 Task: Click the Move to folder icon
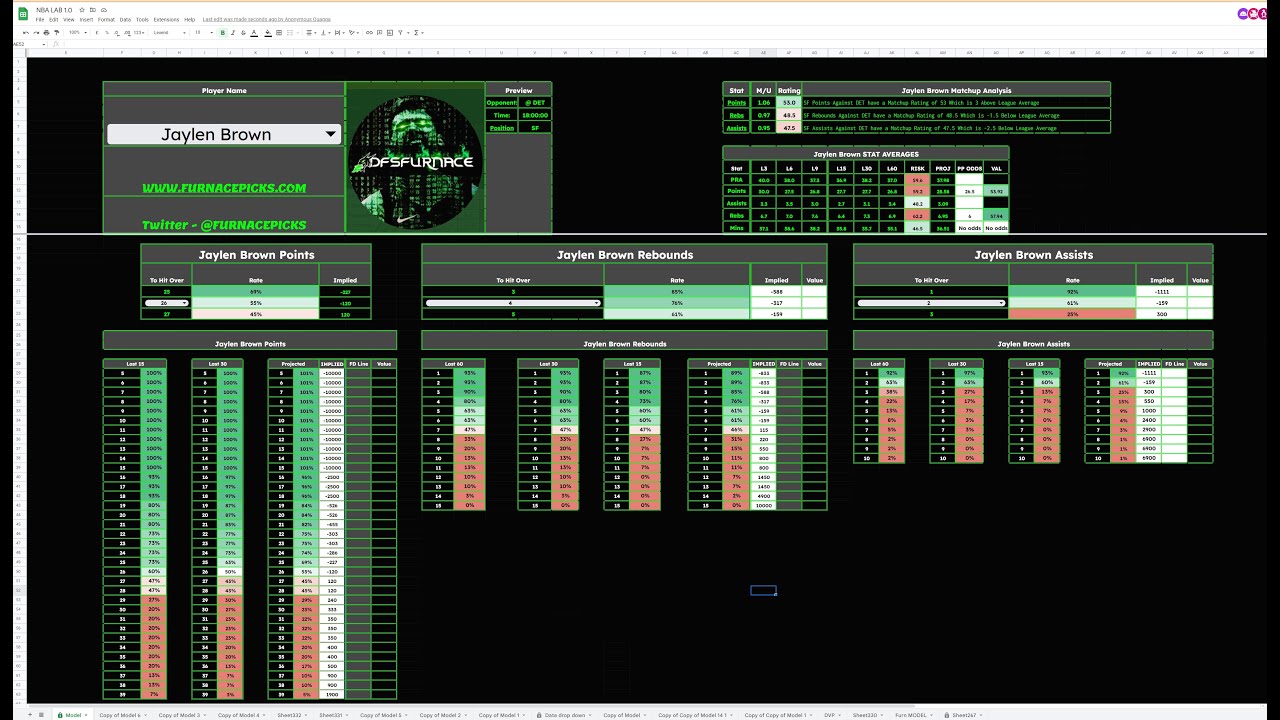click(92, 10)
